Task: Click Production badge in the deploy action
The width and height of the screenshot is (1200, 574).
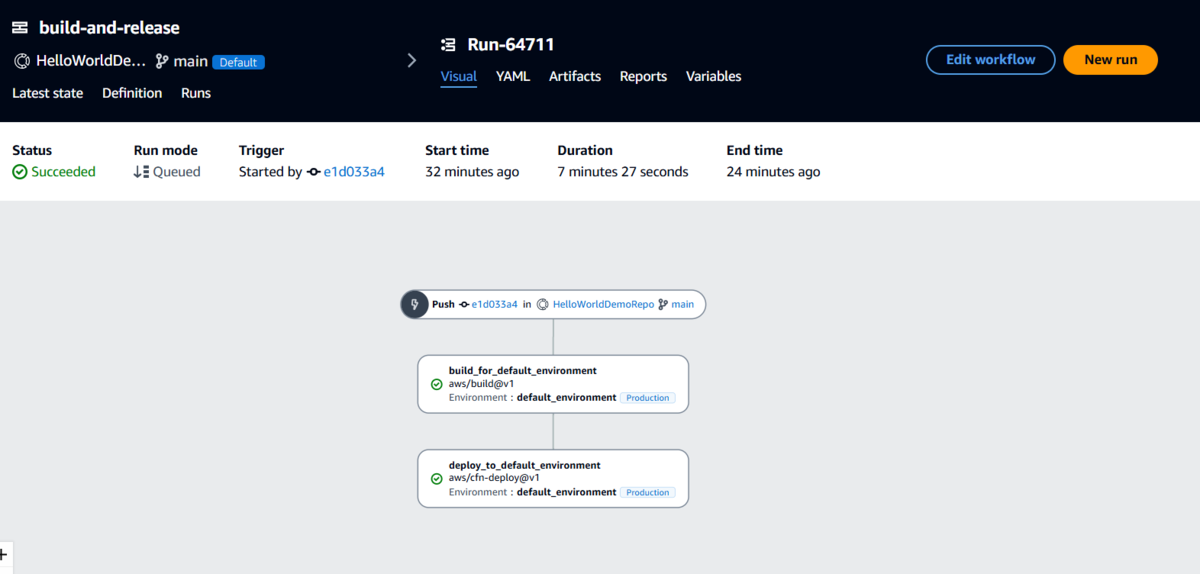Action: (x=648, y=493)
